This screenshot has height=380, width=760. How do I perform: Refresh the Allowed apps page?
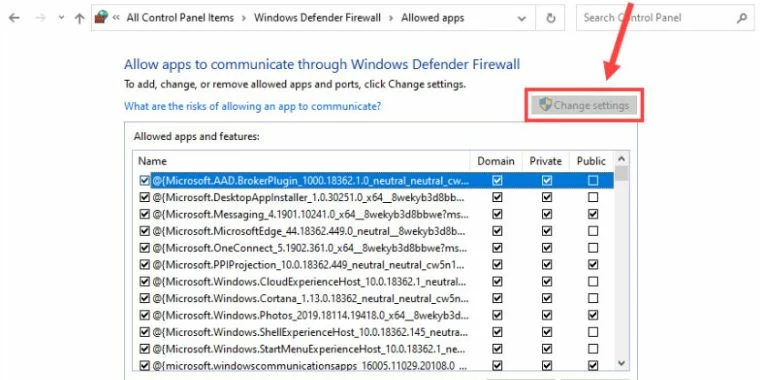551,18
